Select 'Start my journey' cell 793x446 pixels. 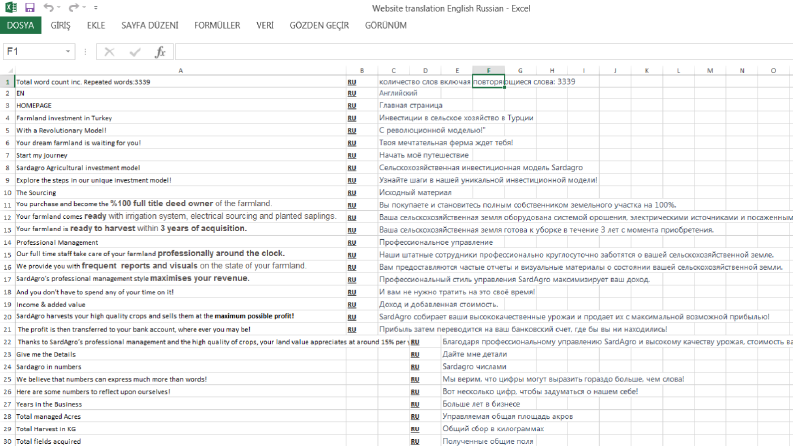181,155
